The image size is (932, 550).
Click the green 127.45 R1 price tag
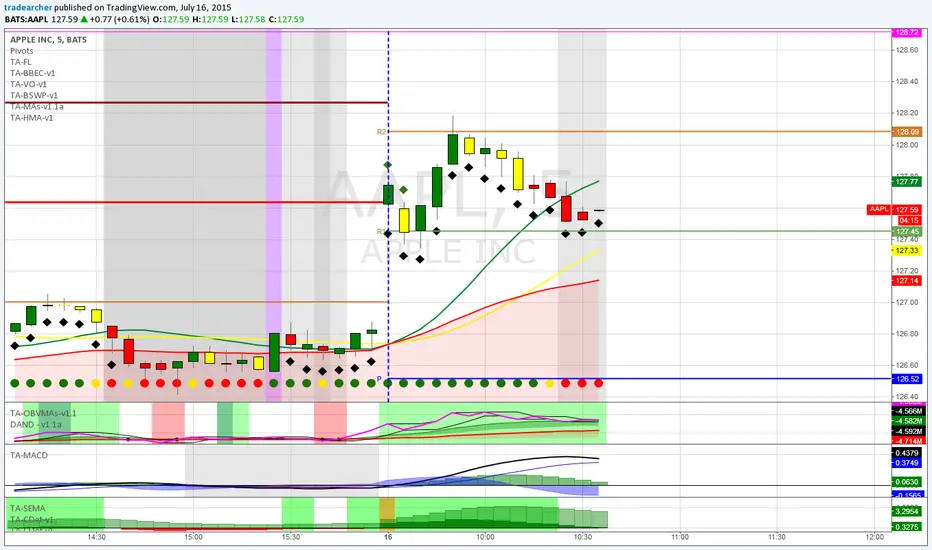pos(907,232)
